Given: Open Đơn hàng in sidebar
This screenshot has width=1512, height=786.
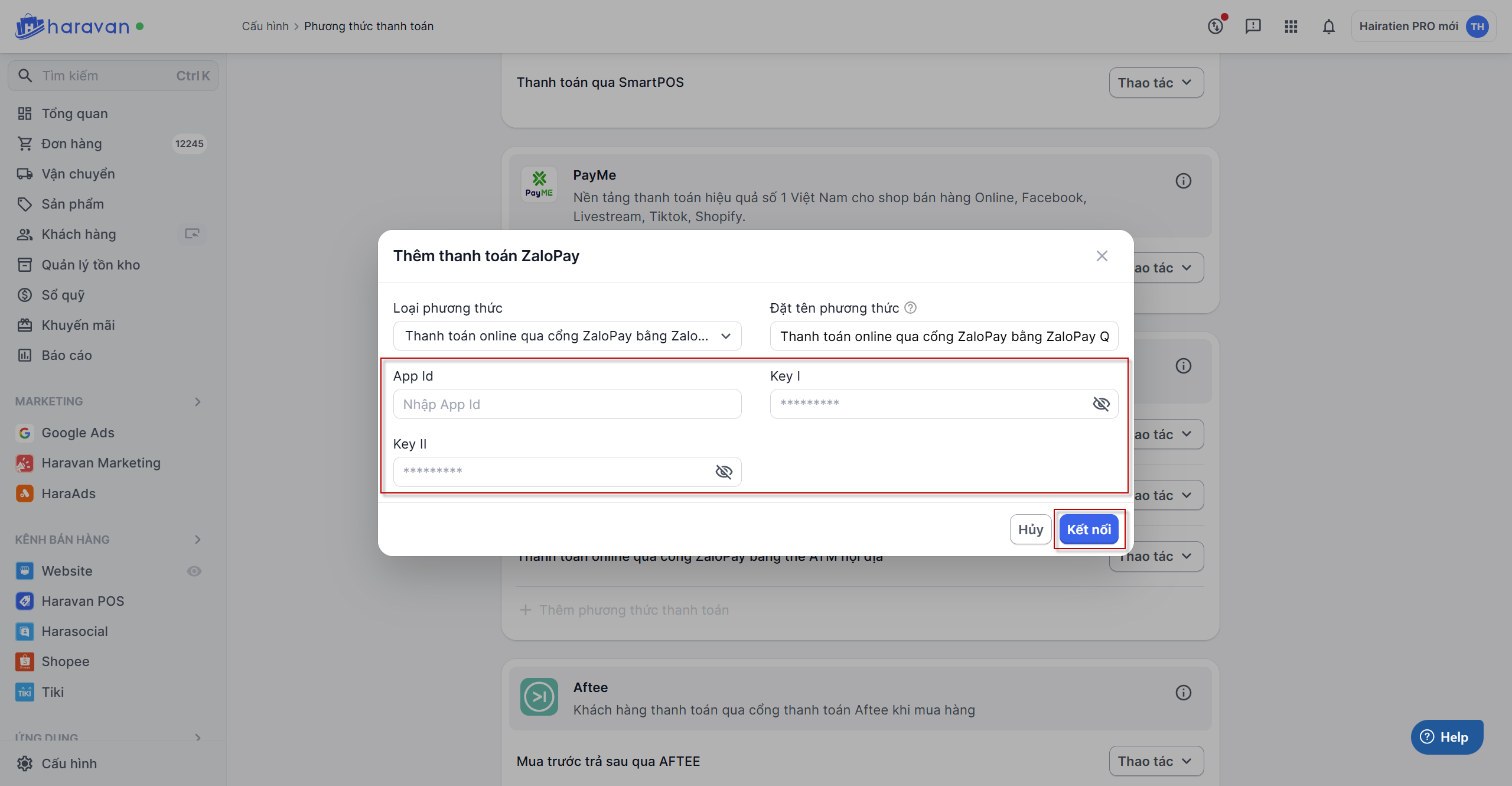Looking at the screenshot, I should tap(71, 144).
